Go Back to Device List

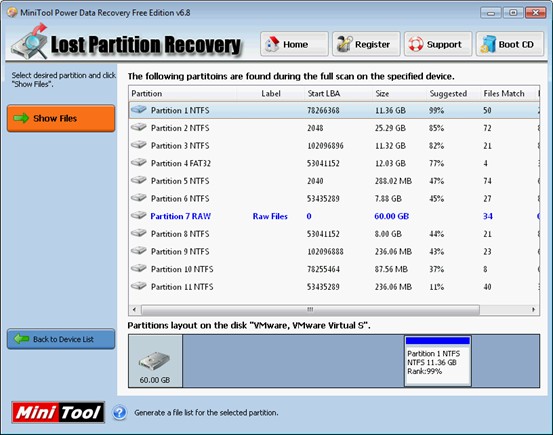[61, 339]
